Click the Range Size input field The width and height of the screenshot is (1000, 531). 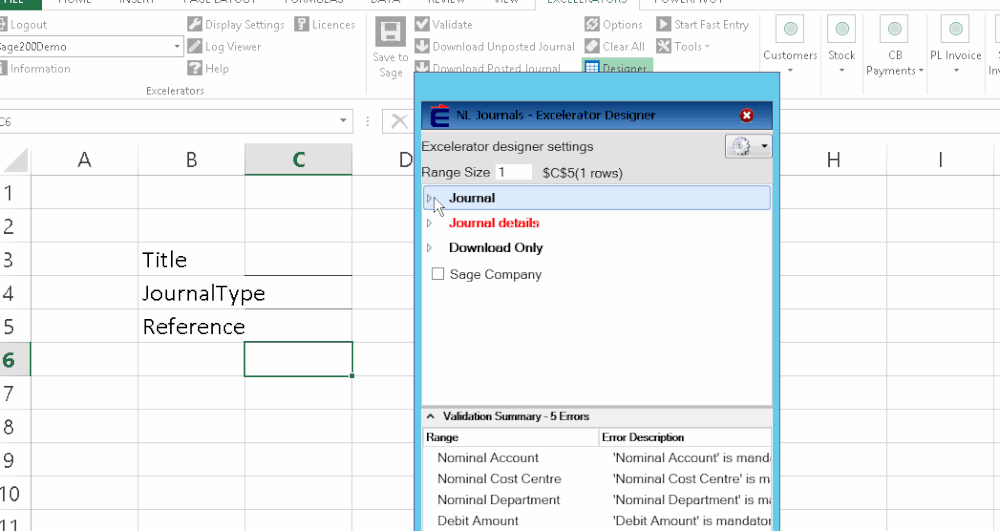click(x=513, y=172)
